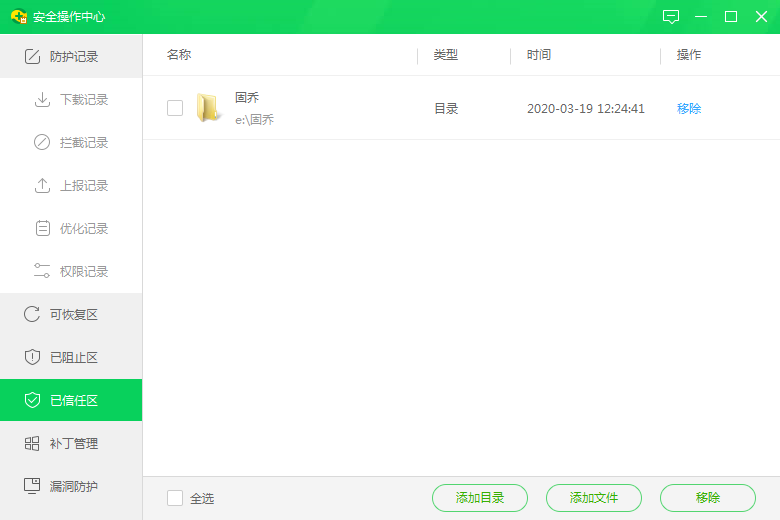The height and width of the screenshot is (520, 780).
Task: Click the 类型 column header
Action: [446, 55]
